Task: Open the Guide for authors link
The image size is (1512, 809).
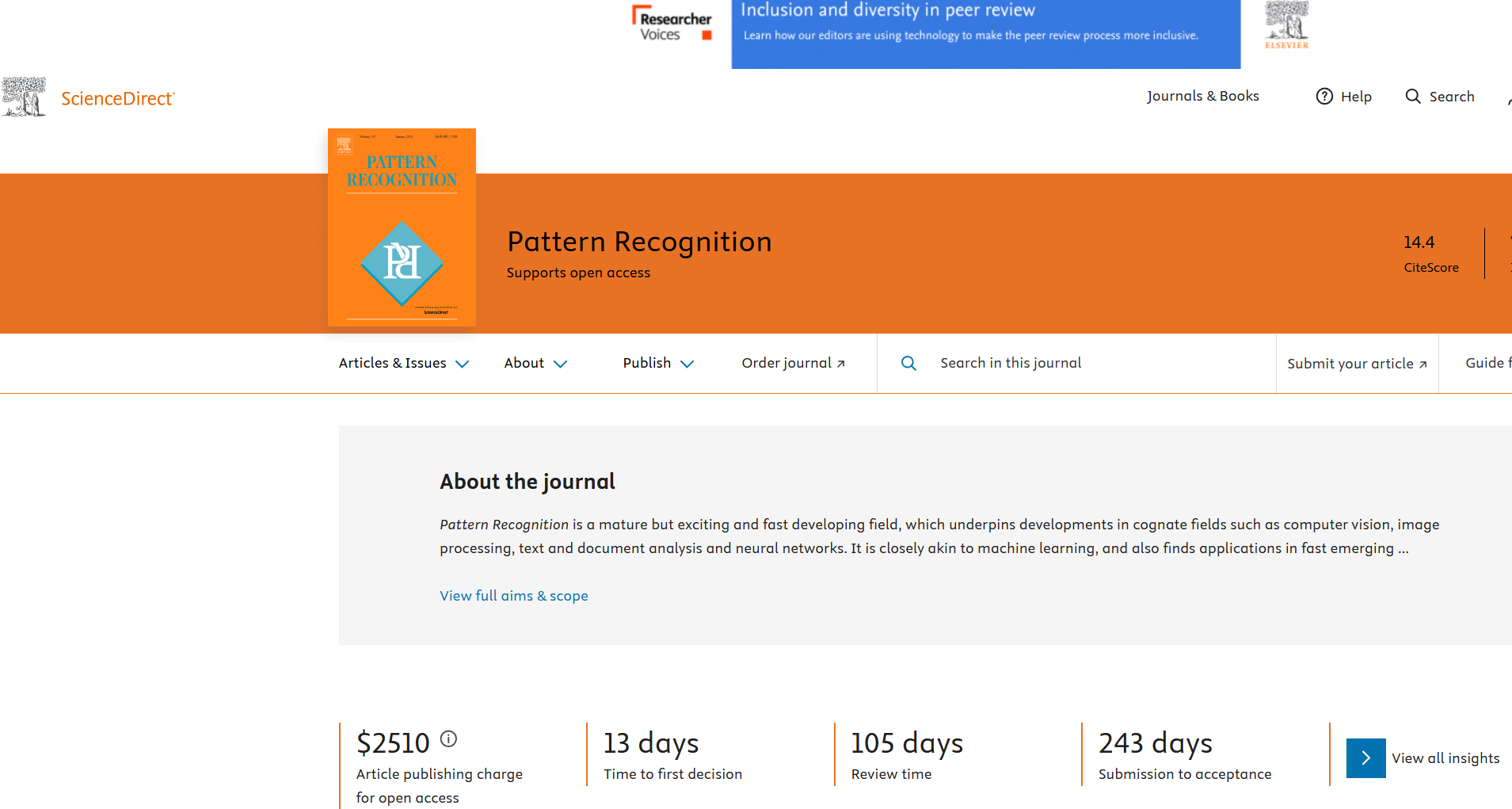Action: pos(1488,363)
